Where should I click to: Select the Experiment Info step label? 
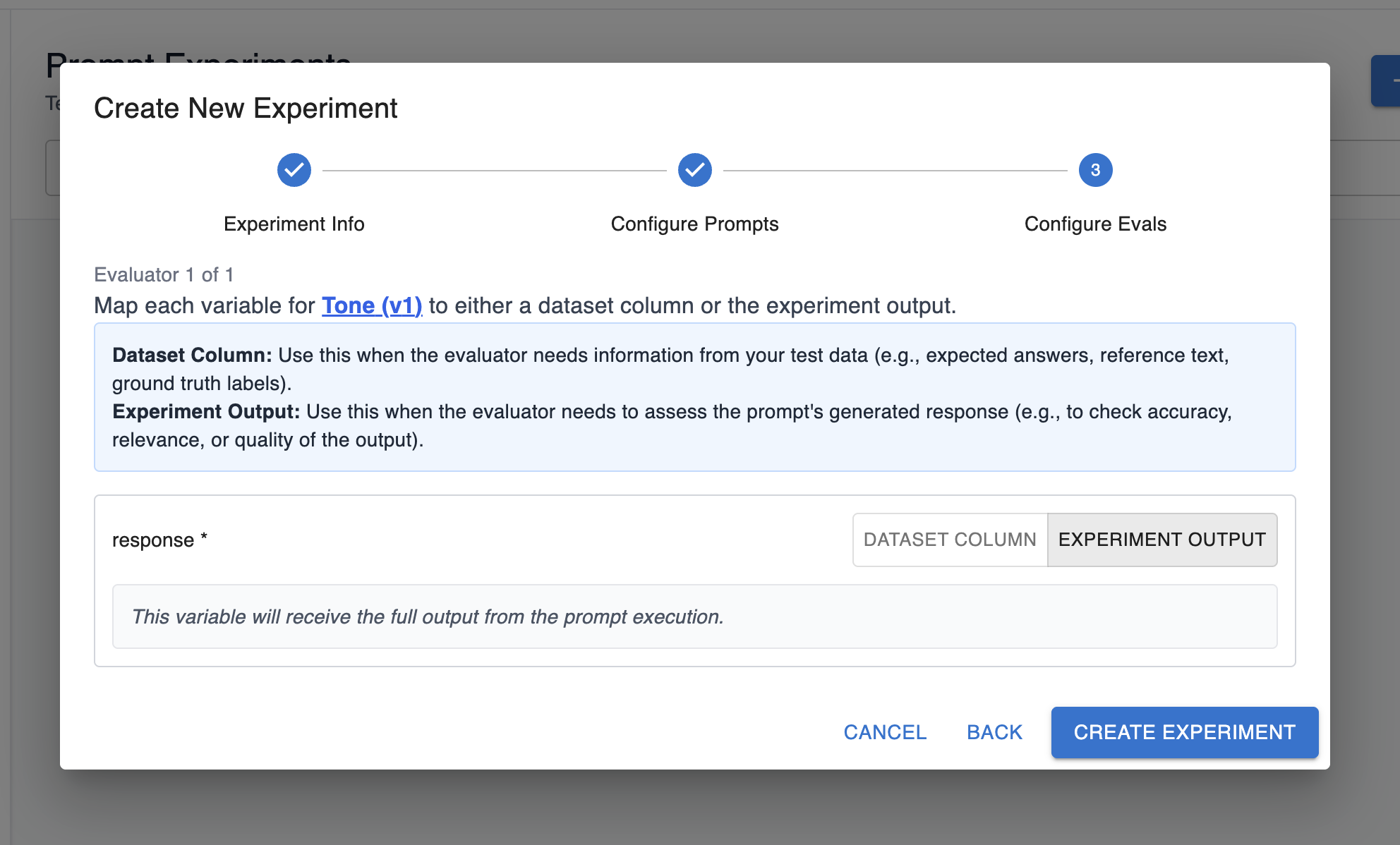[294, 224]
